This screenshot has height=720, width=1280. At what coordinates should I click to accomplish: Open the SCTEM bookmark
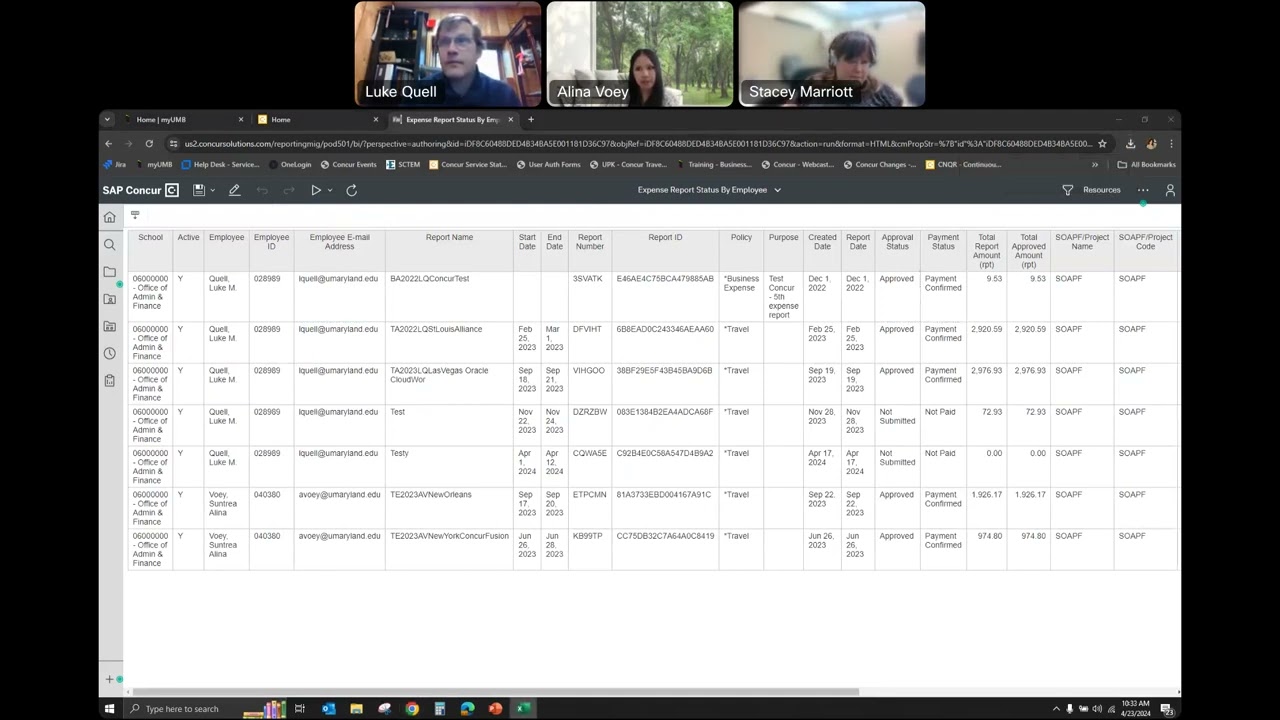(x=403, y=165)
